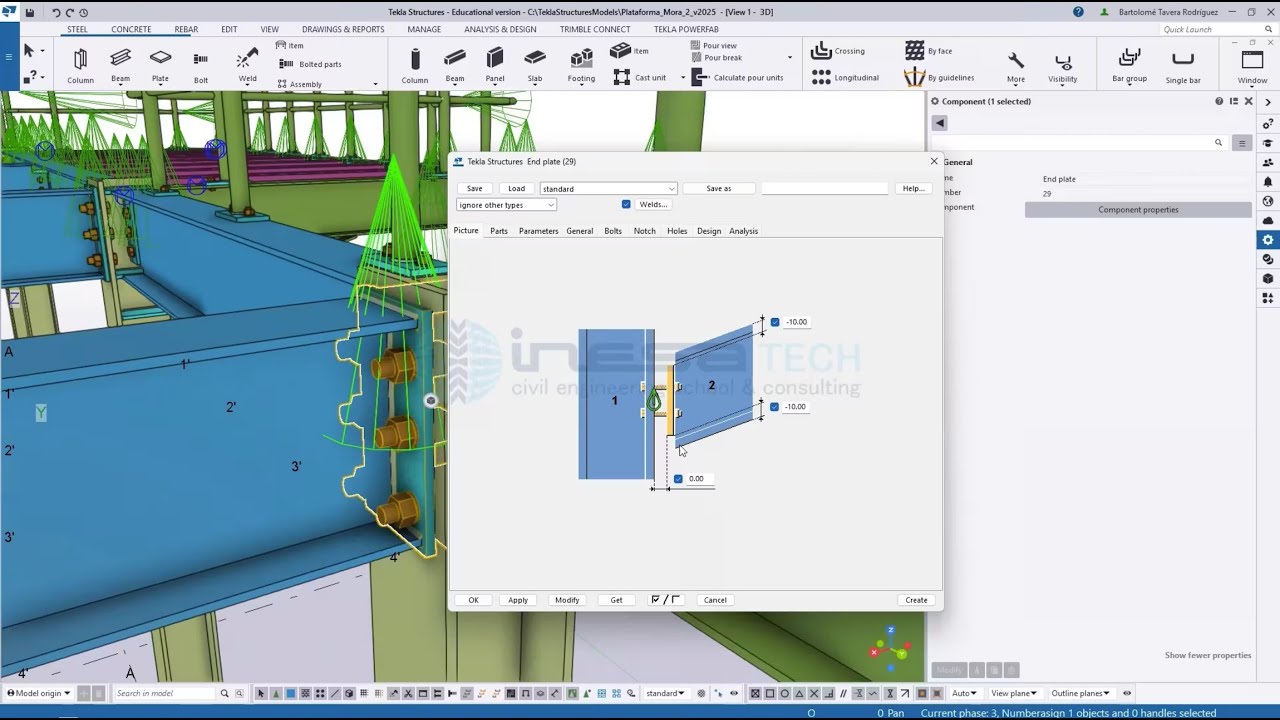Open the globe icon in side pane
1280x720 pixels.
(1268, 201)
